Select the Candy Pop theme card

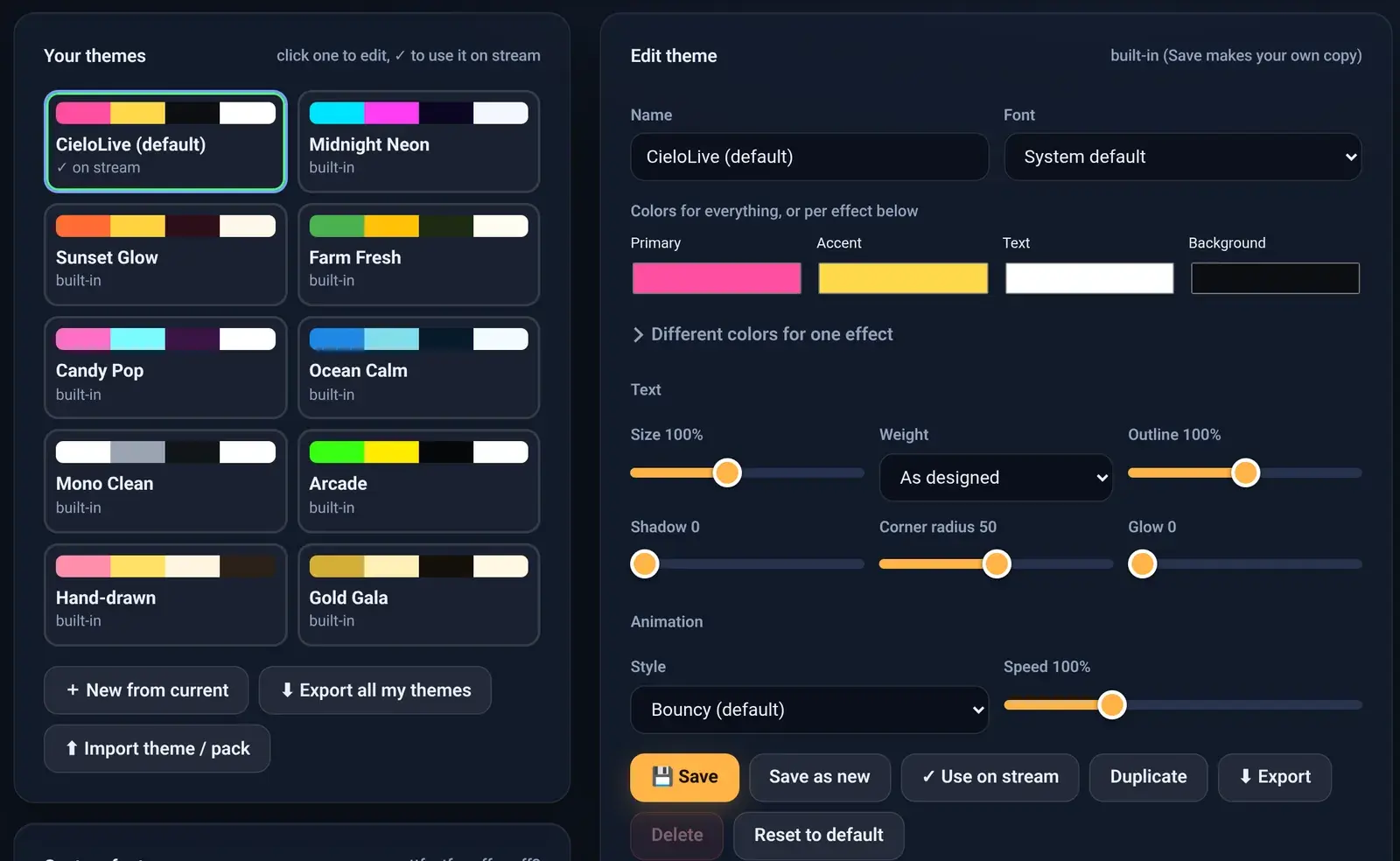[165, 367]
